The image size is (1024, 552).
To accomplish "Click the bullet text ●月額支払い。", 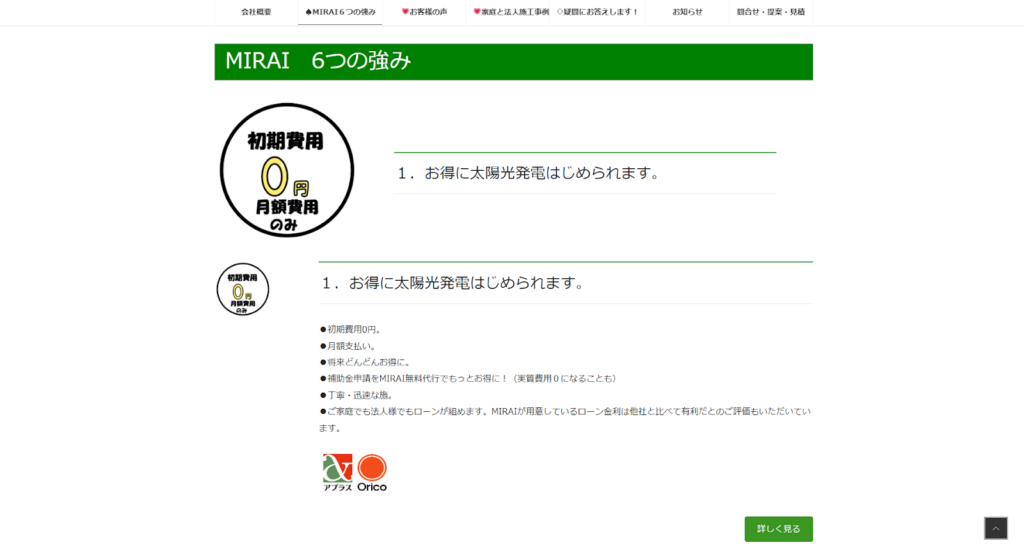I will [x=348, y=346].
